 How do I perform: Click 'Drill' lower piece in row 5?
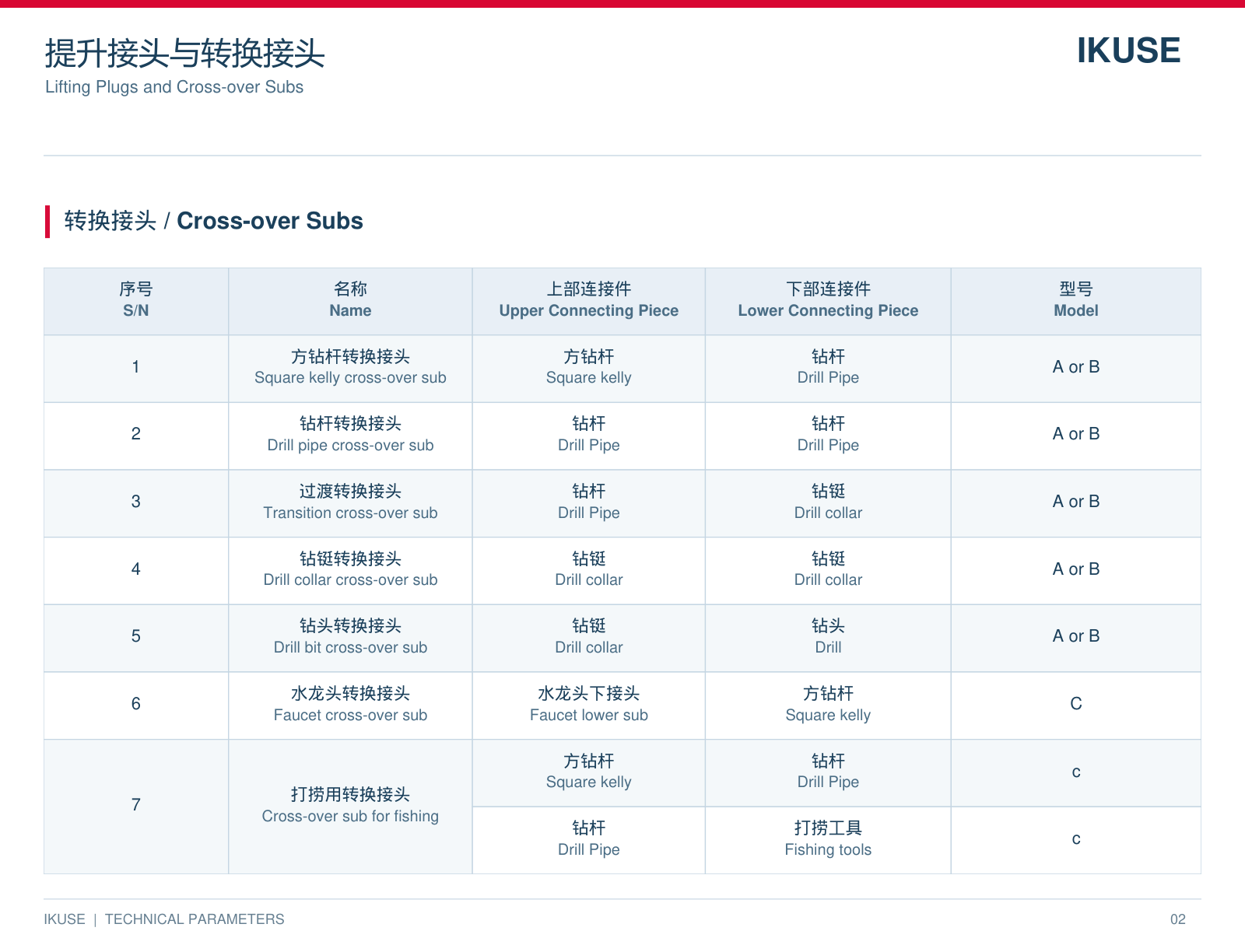click(828, 638)
